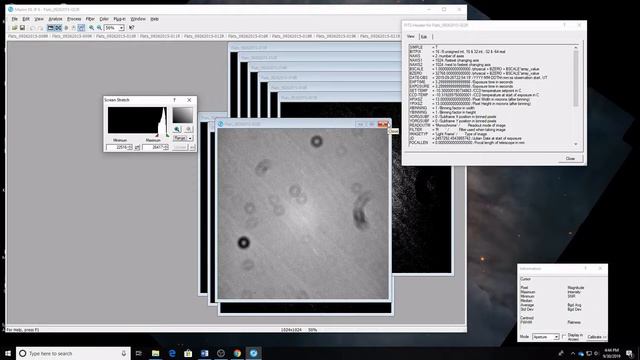Click the taskbar clock showing date
Image resolution: width=640 pixels, height=360 pixels.
pos(611,353)
